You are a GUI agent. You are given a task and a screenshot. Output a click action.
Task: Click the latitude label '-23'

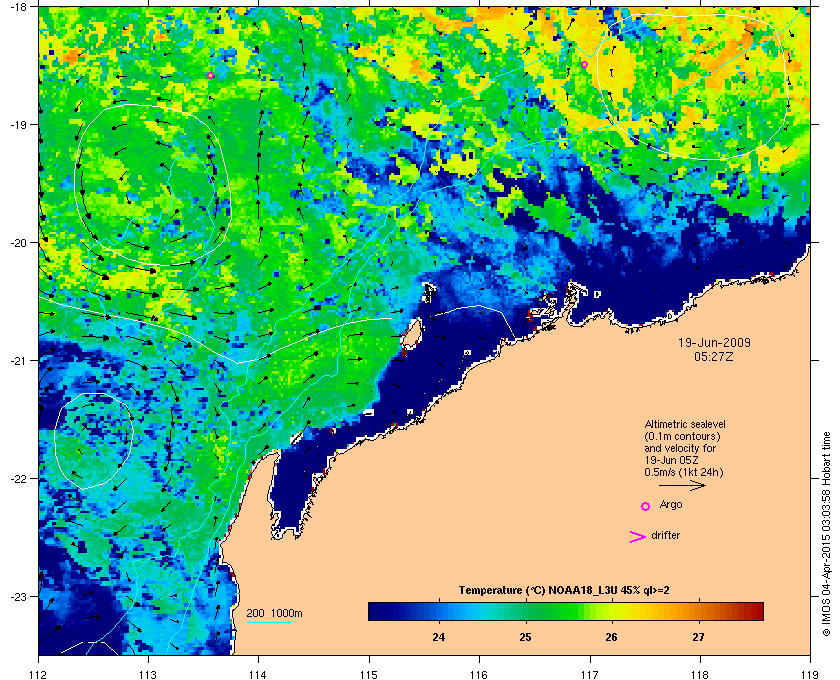click(x=19, y=596)
